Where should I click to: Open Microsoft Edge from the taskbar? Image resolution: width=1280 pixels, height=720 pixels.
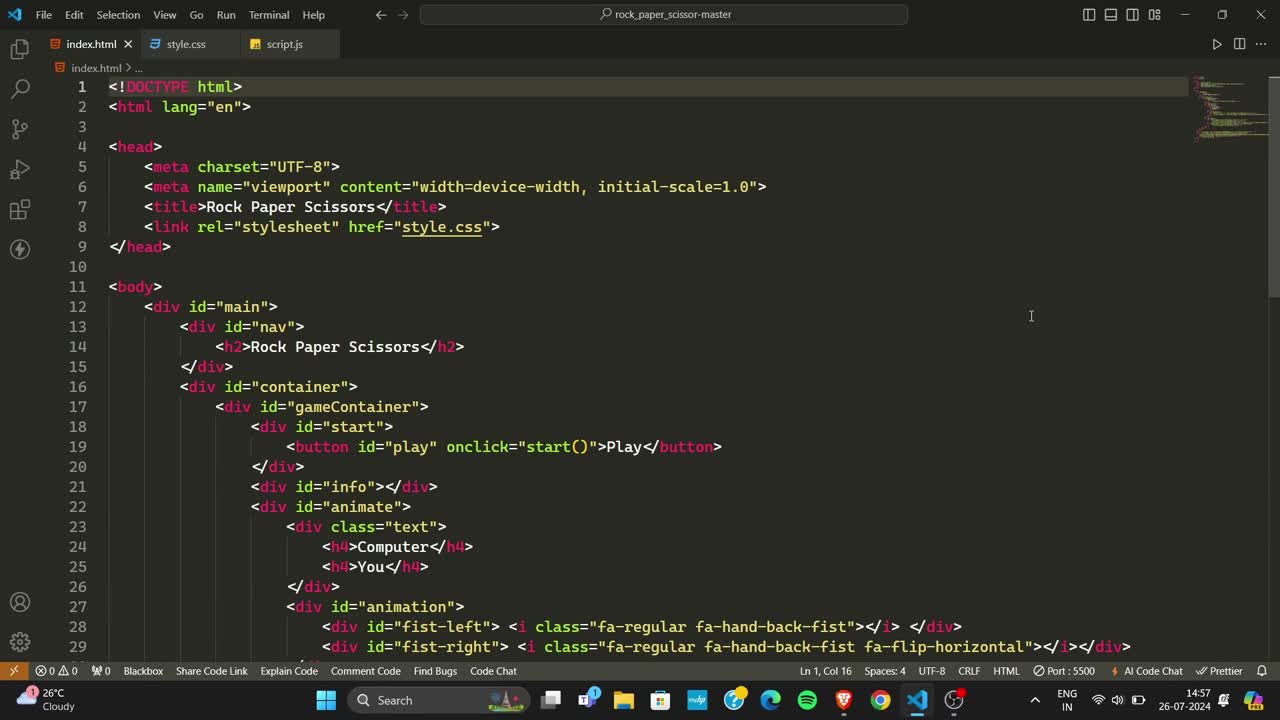coord(770,700)
